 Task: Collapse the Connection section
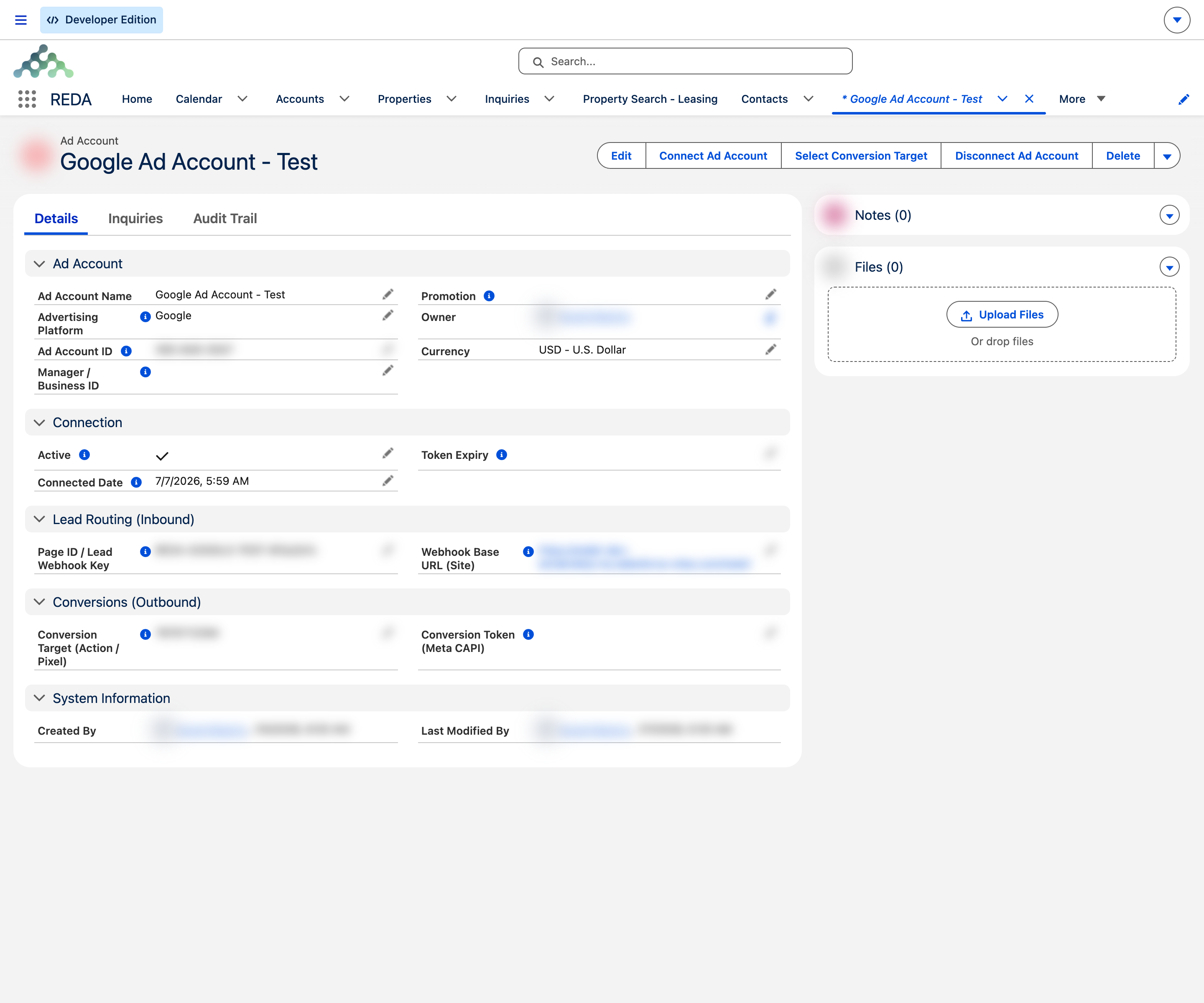(40, 423)
